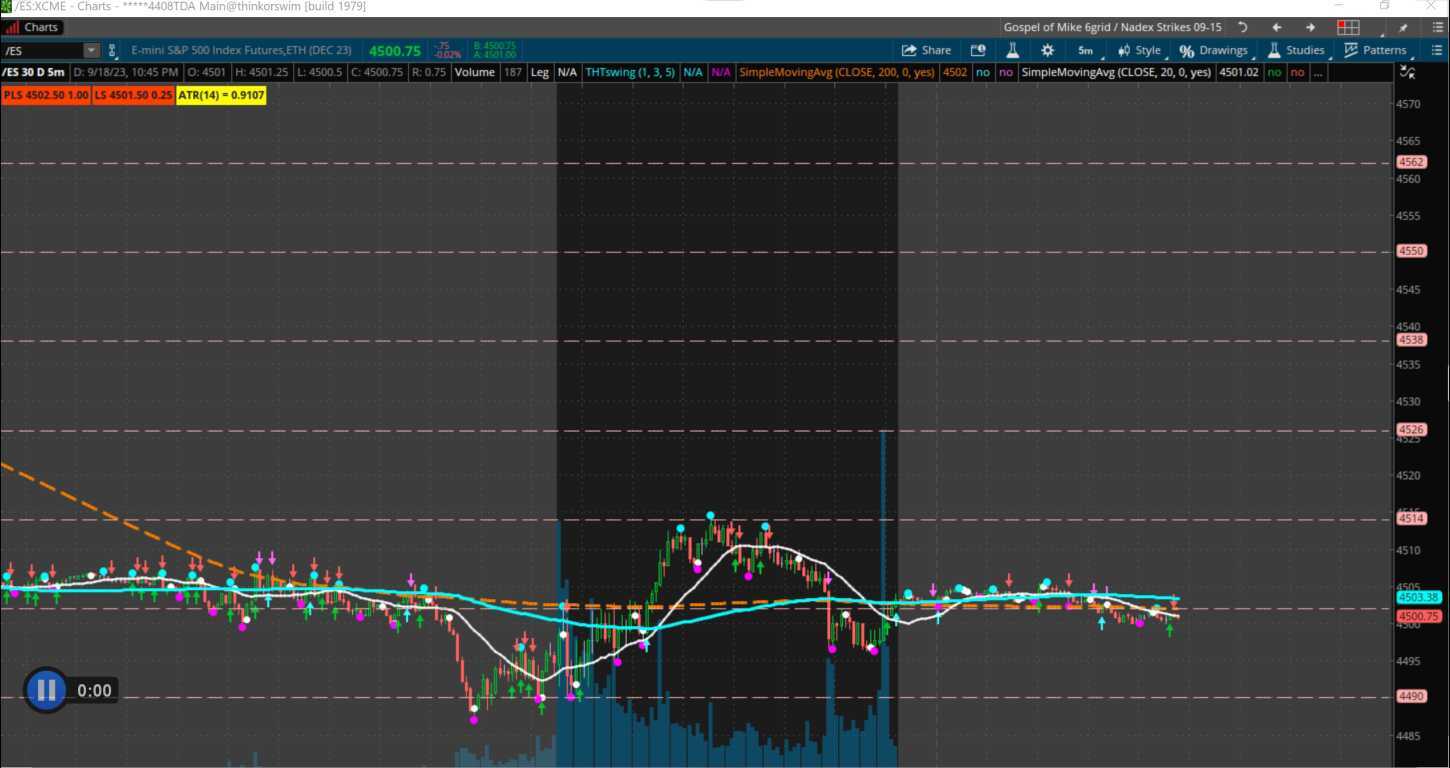This screenshot has height=768, width=1450.
Task: Pause the OnDemand playback at 0:00
Action: [x=45, y=690]
